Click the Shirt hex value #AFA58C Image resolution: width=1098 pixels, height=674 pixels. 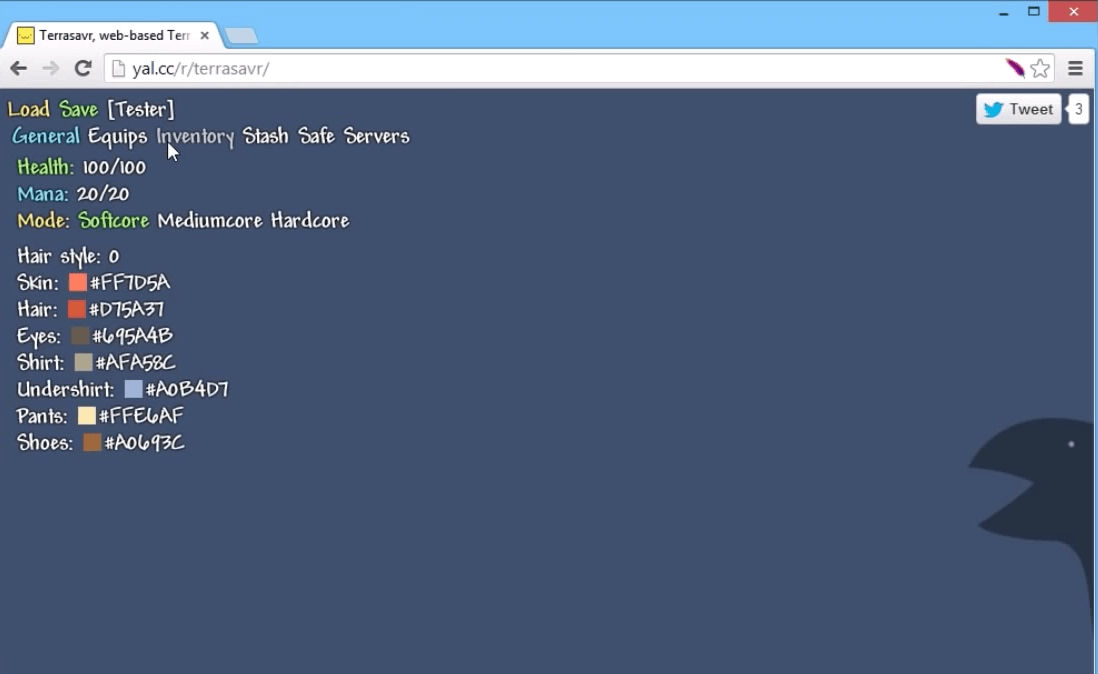[136, 362]
